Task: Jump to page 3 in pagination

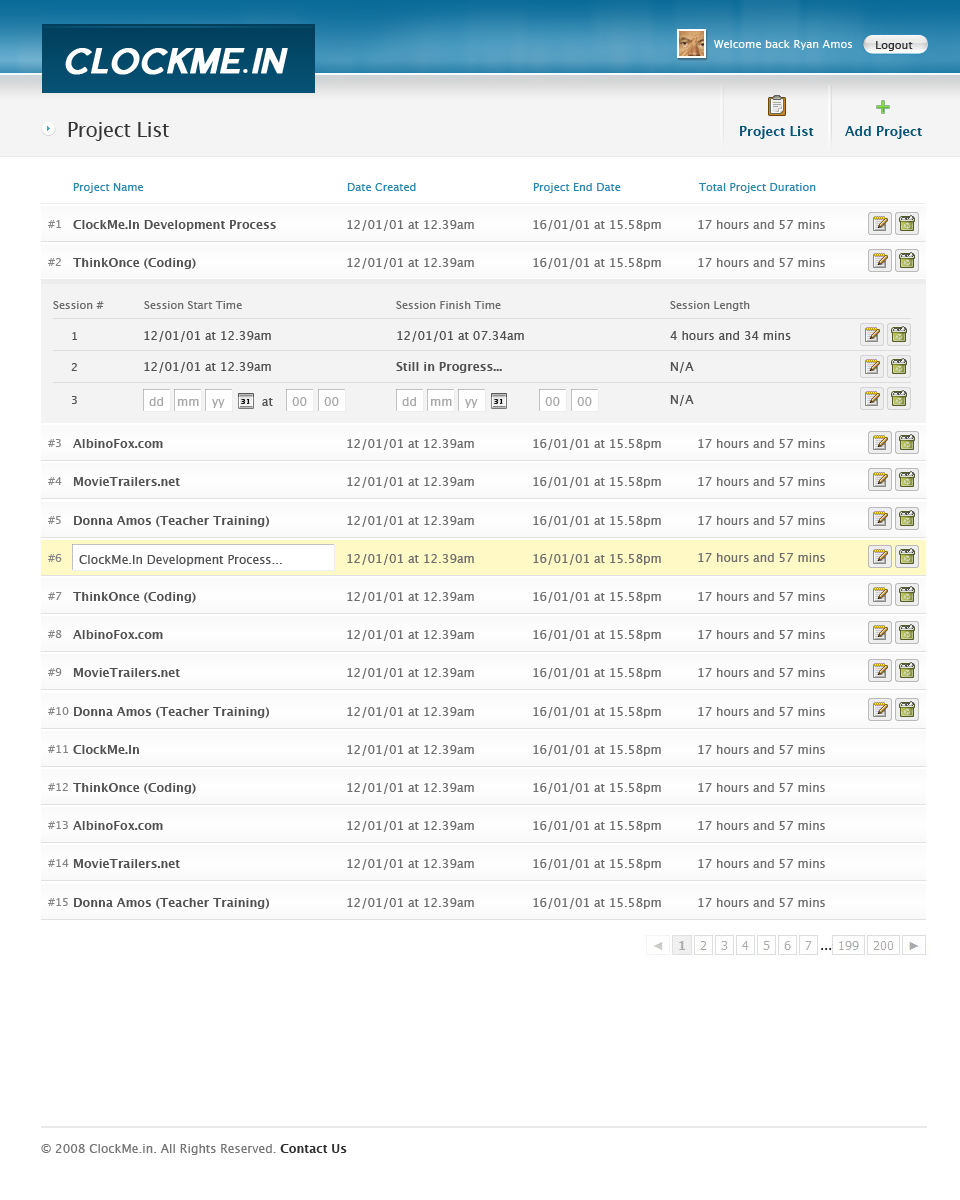Action: point(724,945)
